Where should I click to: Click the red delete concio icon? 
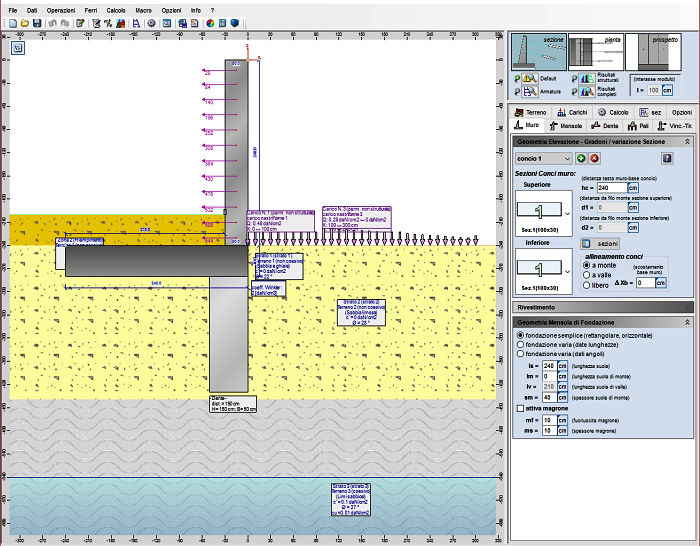click(x=594, y=158)
